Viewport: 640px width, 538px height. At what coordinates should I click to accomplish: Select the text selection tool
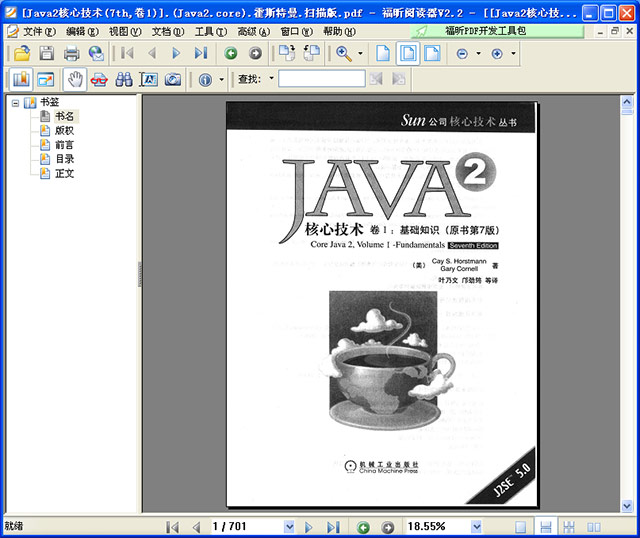point(149,79)
